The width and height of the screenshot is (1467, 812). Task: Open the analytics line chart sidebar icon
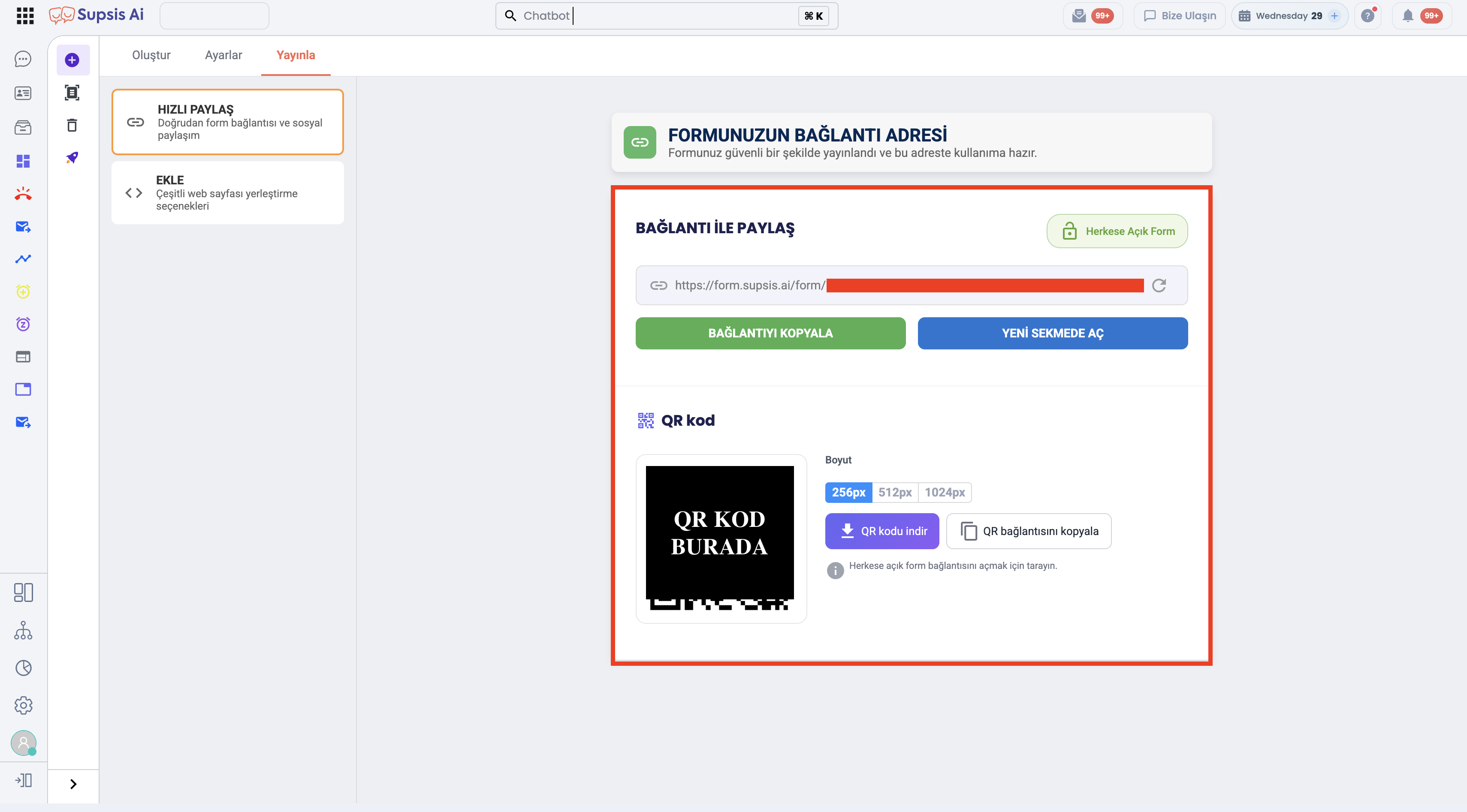pyautogui.click(x=23, y=259)
